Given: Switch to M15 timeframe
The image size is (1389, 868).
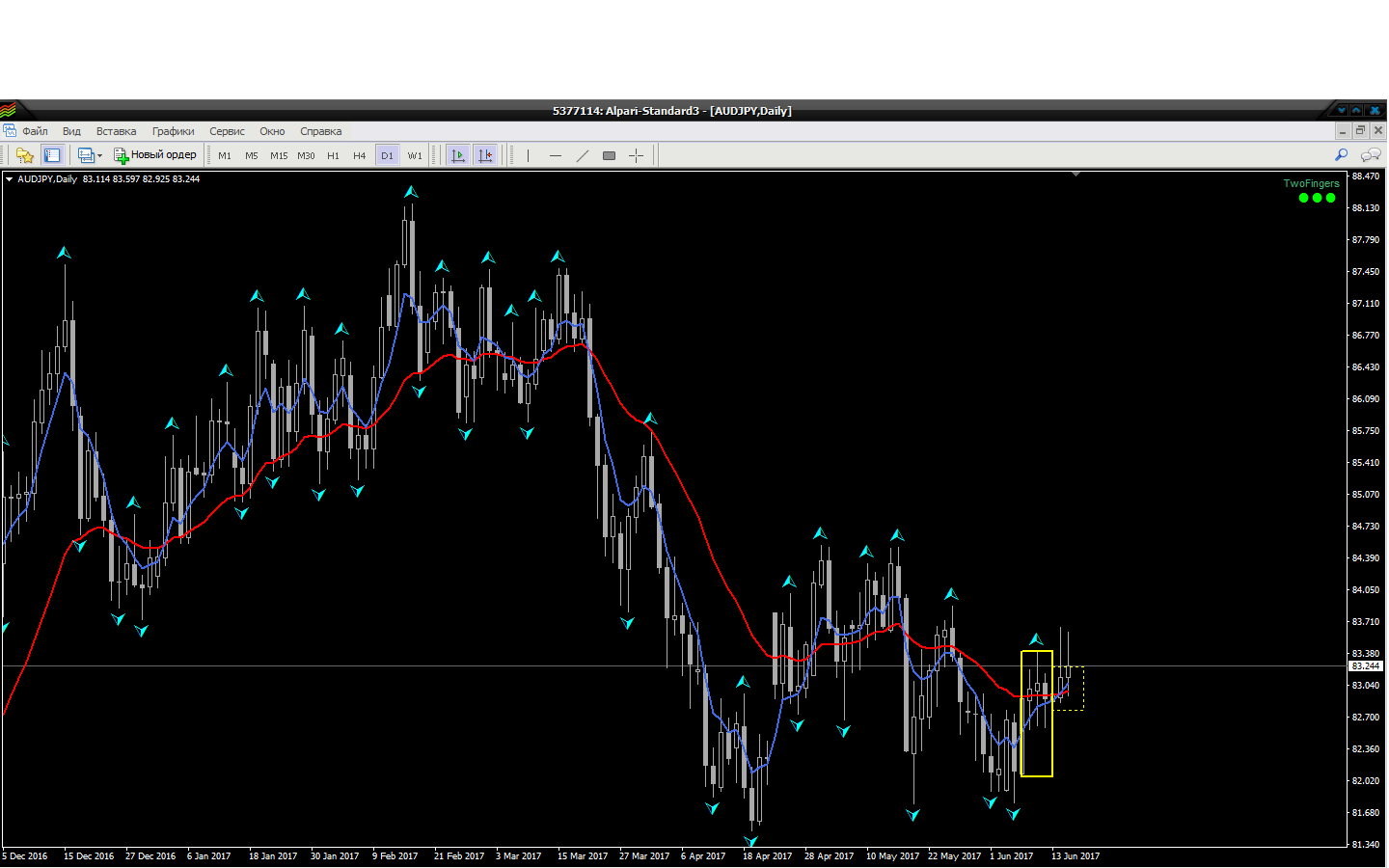Looking at the screenshot, I should (x=279, y=155).
